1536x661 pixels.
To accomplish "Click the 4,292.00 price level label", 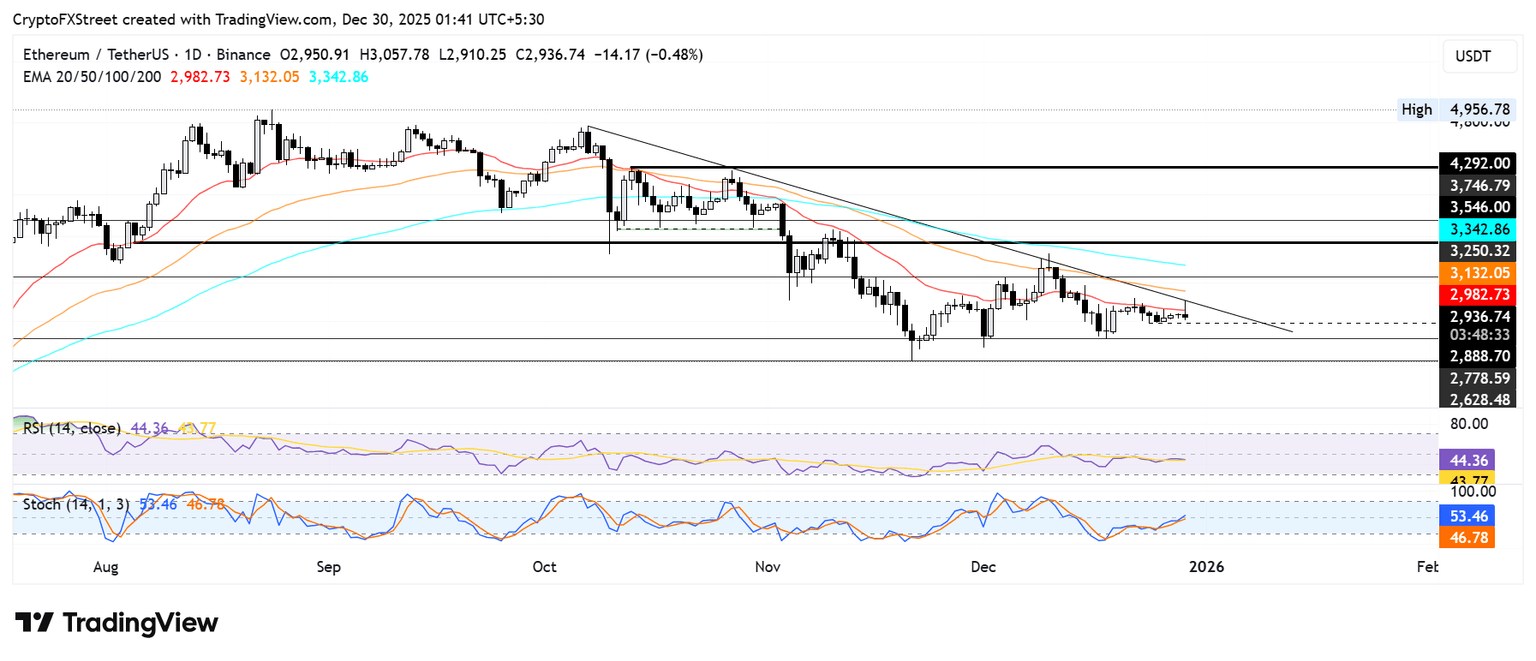I will [x=1475, y=163].
